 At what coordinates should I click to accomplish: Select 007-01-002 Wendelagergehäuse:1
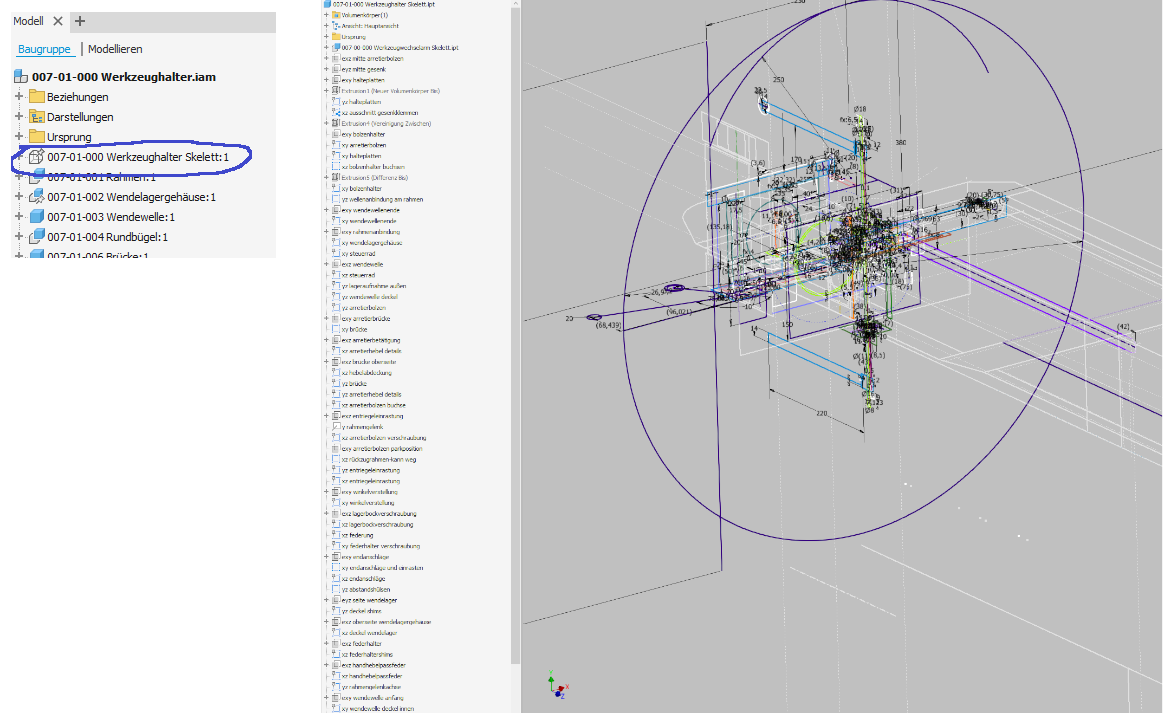click(131, 196)
